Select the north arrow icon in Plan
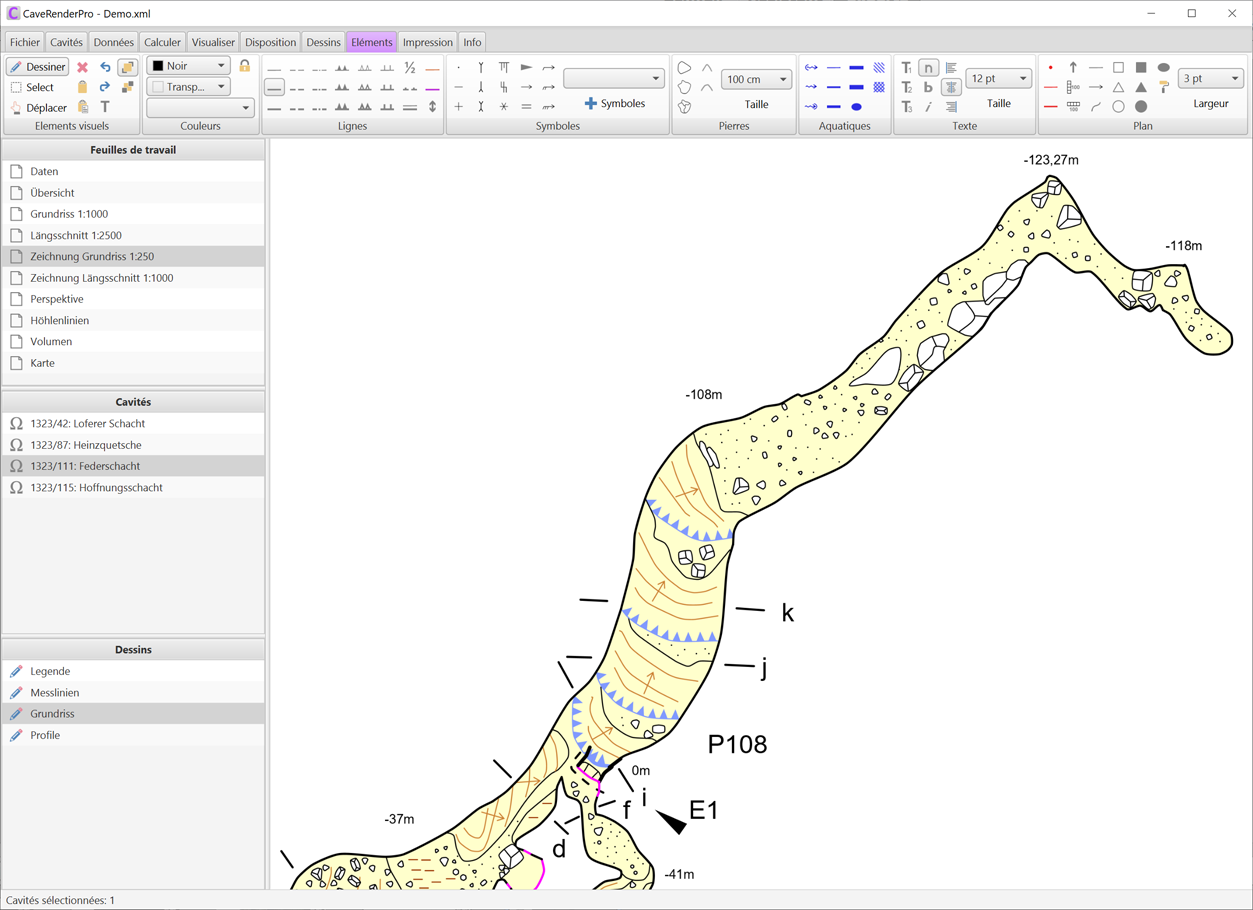This screenshot has width=1253, height=910. [x=1073, y=68]
